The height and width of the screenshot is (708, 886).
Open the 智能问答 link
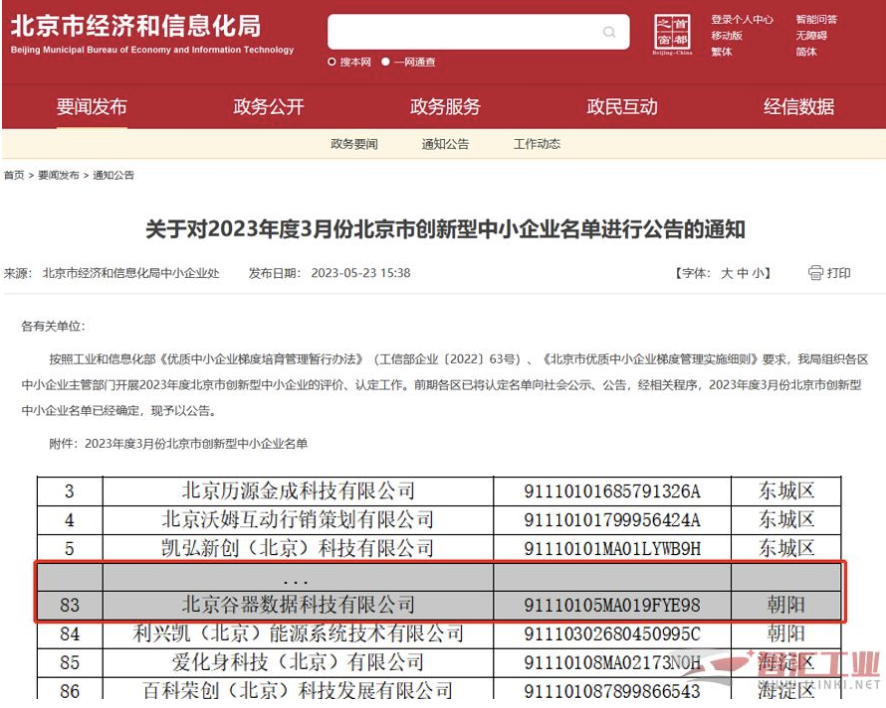tap(816, 19)
